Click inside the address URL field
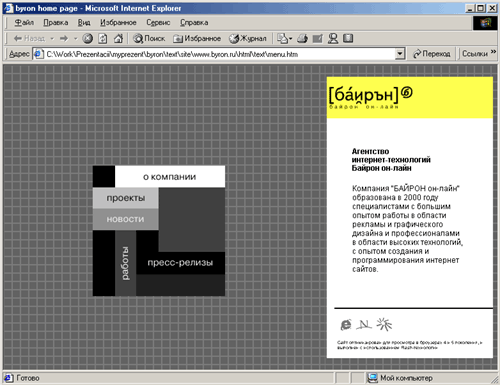500x385 pixels. click(x=220, y=54)
